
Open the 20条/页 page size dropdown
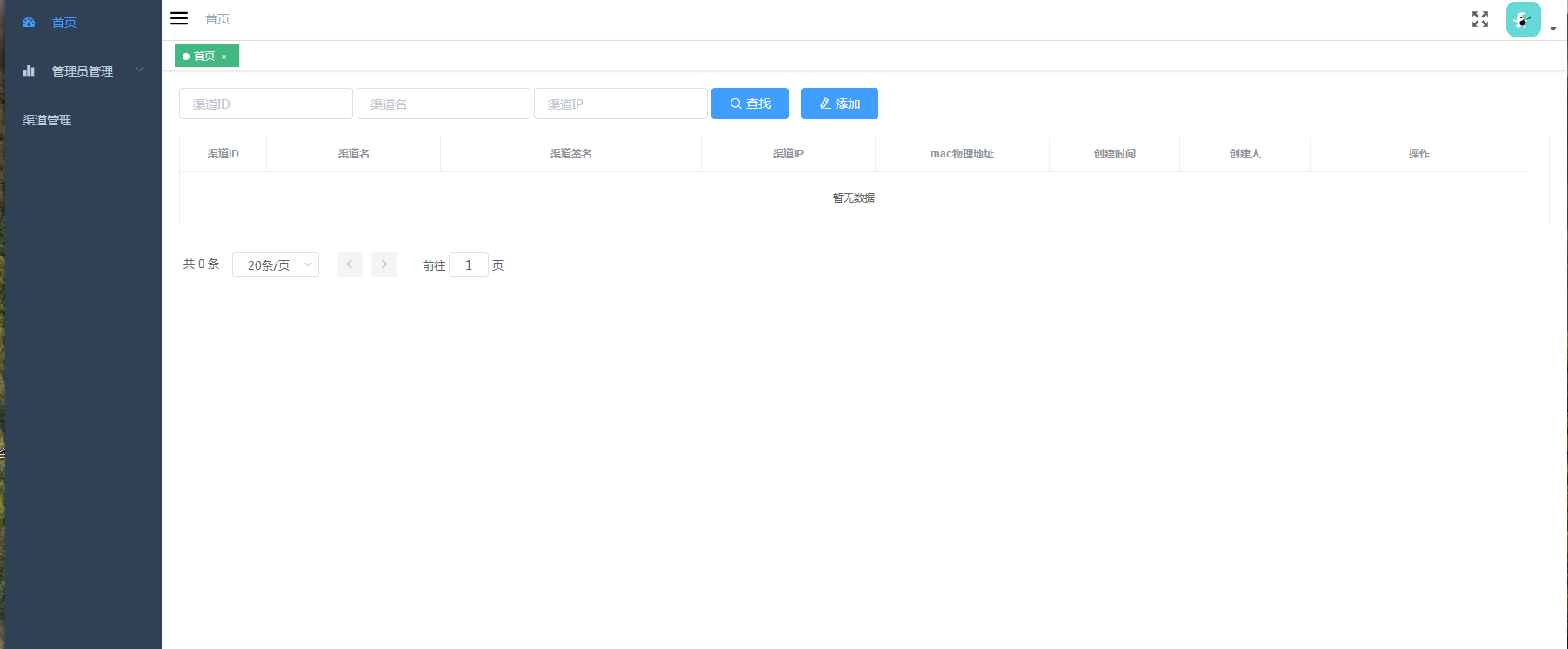[x=276, y=264]
